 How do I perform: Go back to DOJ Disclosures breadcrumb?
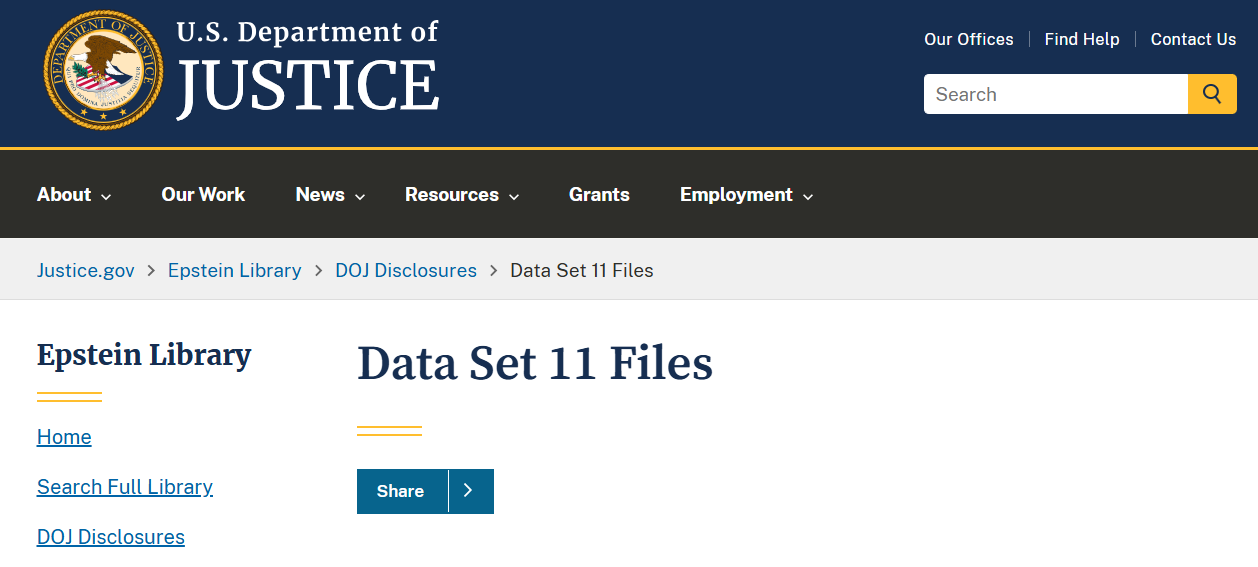(x=406, y=270)
